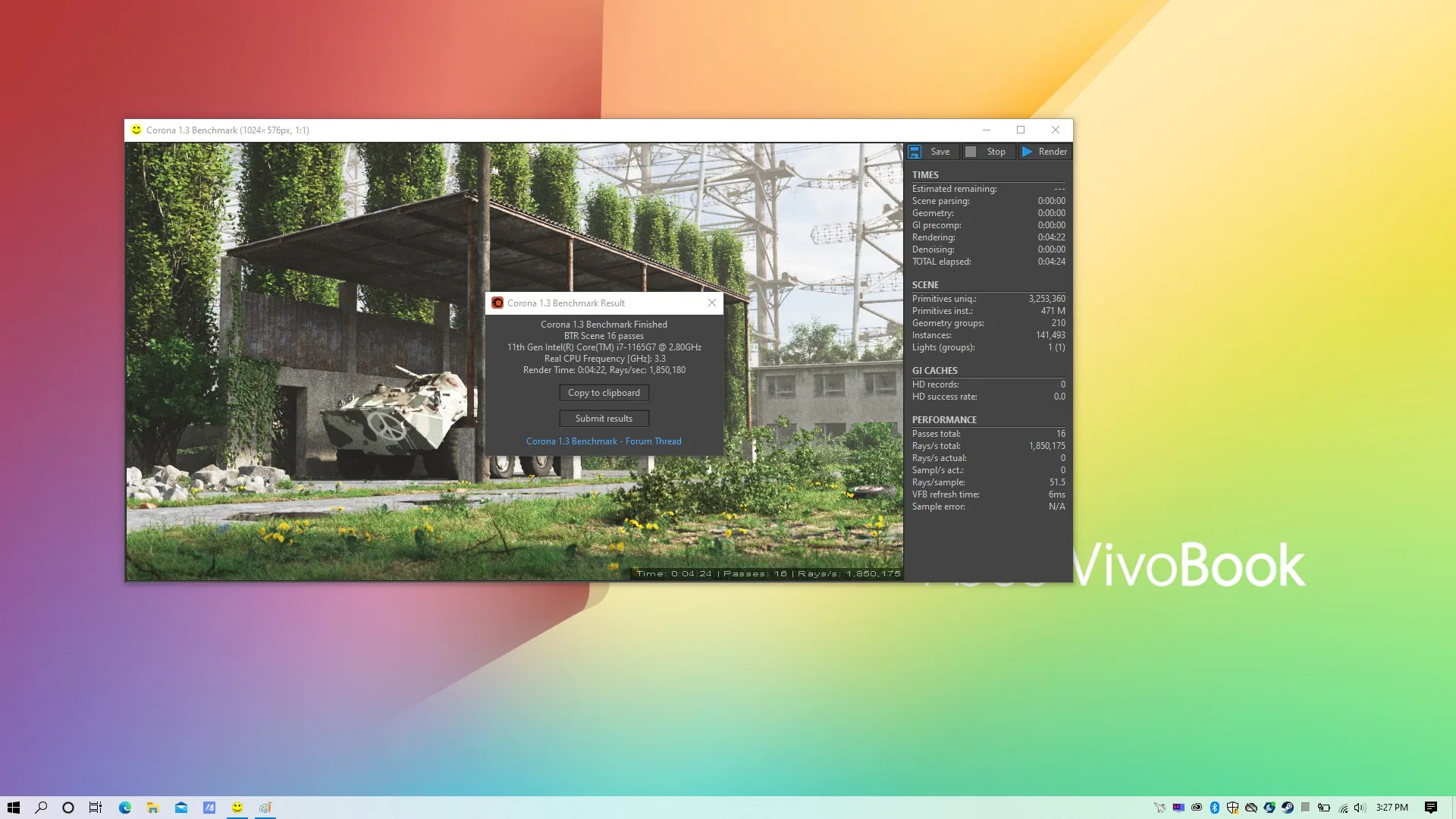Image resolution: width=1456 pixels, height=819 pixels.
Task: Open the Windows Start menu
Action: [x=13, y=808]
